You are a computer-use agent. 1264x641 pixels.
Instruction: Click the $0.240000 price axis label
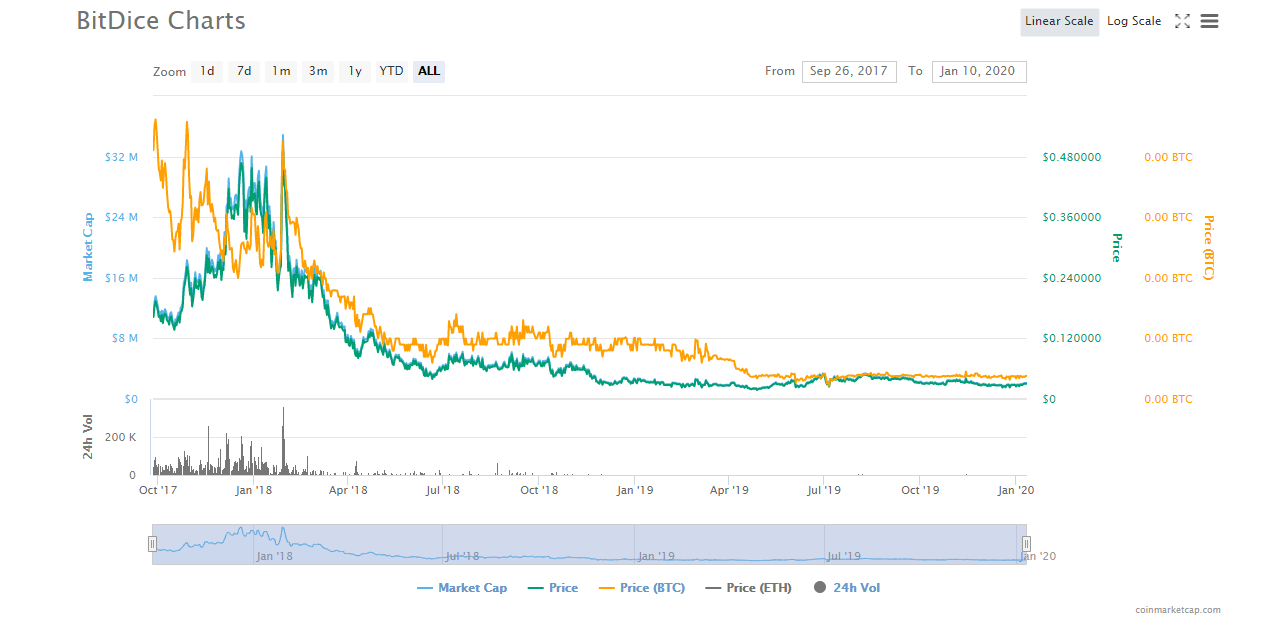[1072, 278]
